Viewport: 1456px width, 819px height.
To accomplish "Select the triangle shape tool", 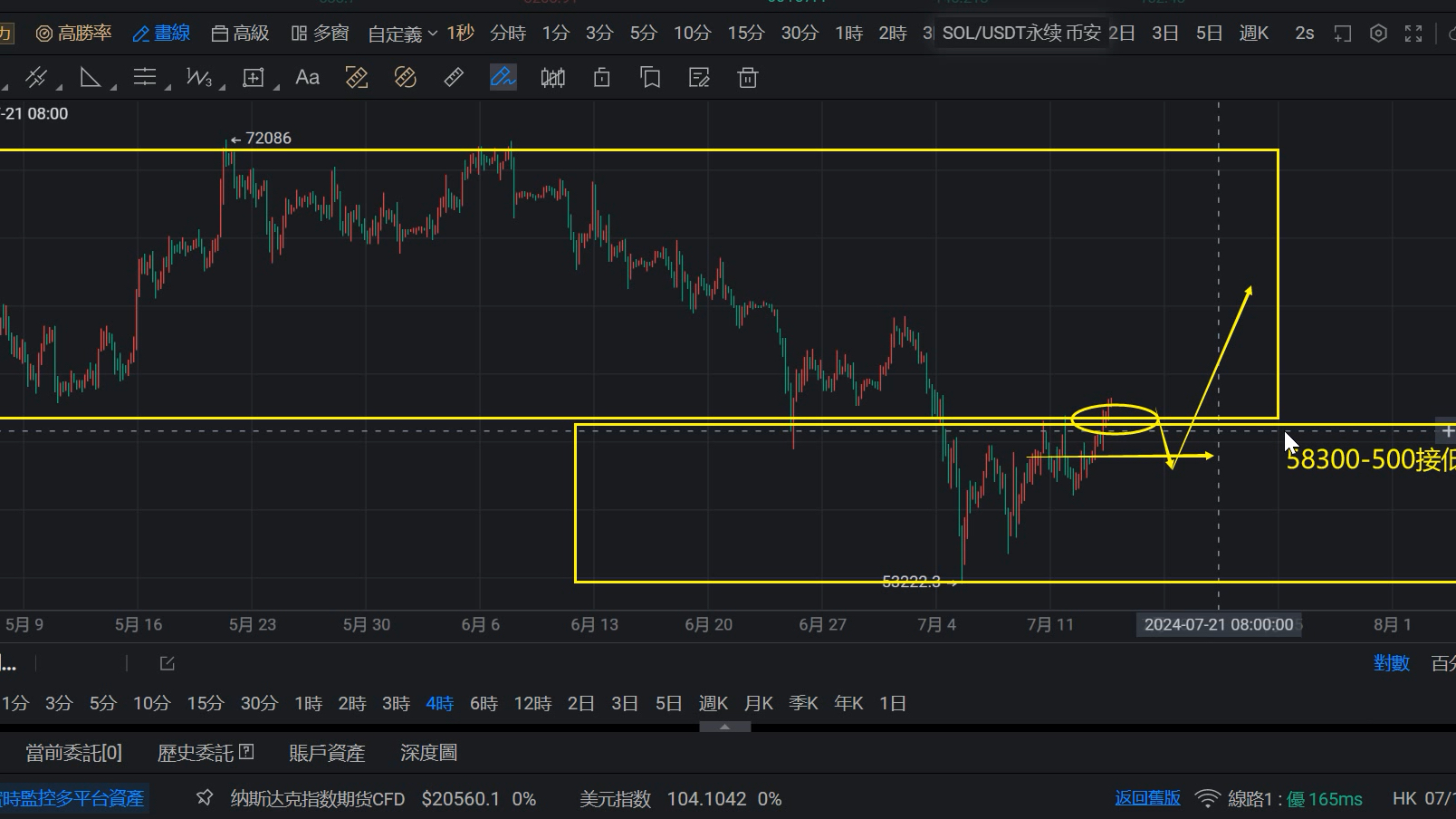I will tap(91, 78).
